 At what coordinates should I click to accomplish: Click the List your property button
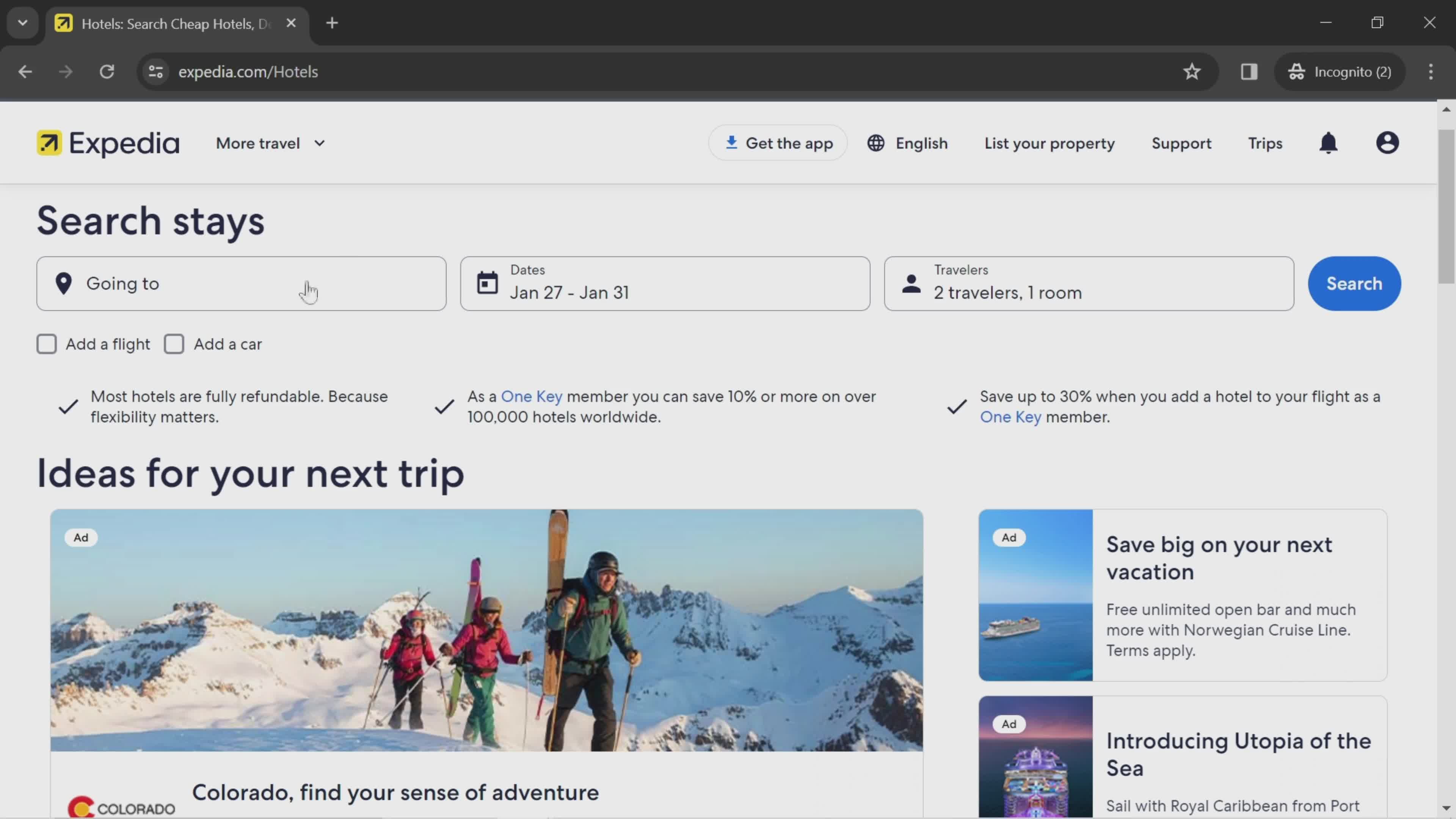click(x=1049, y=142)
